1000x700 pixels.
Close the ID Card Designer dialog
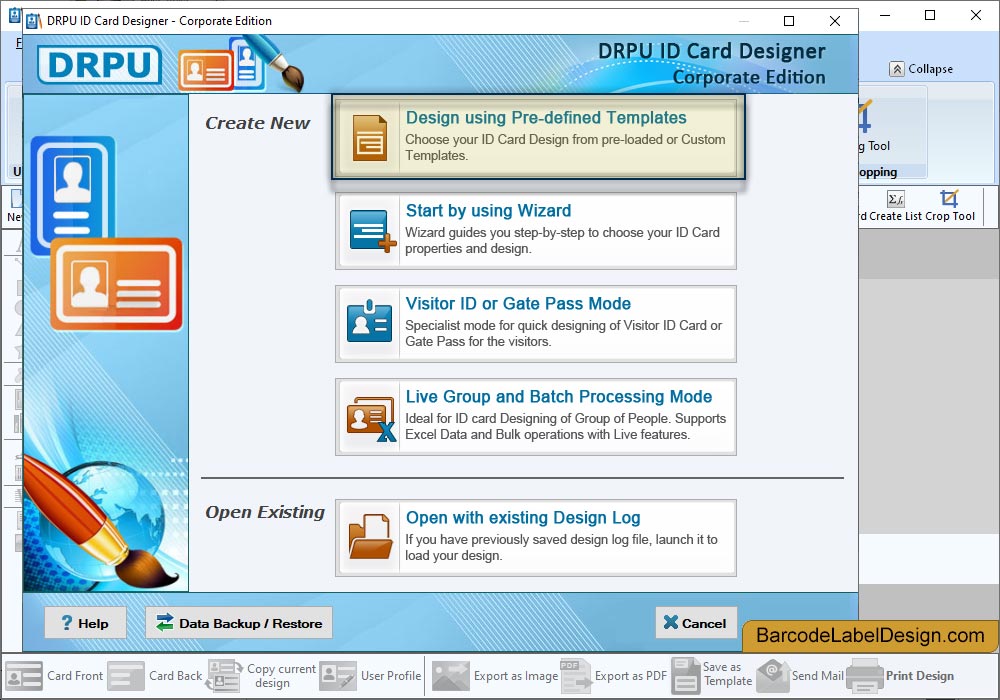click(834, 21)
